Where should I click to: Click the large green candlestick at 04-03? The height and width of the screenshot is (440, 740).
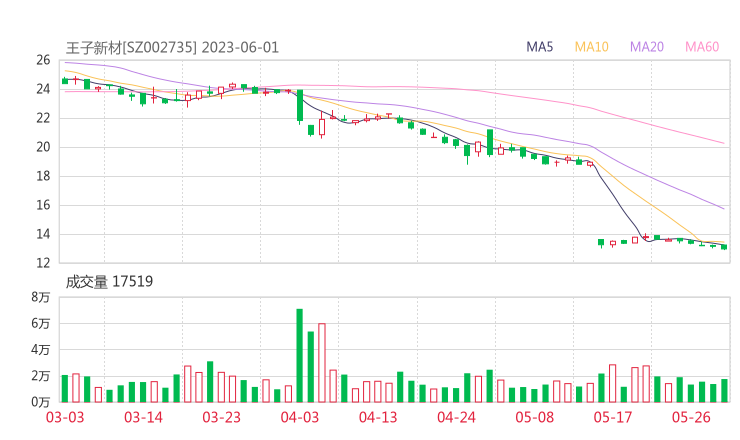300,106
